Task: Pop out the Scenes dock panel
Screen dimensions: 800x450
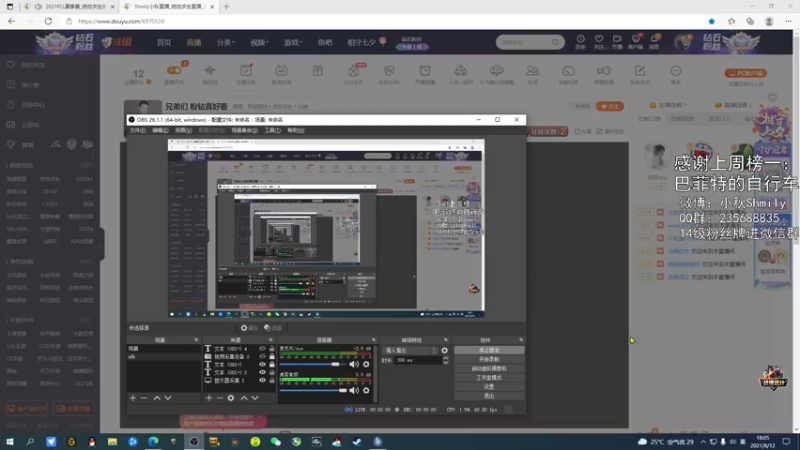Action: [196, 340]
